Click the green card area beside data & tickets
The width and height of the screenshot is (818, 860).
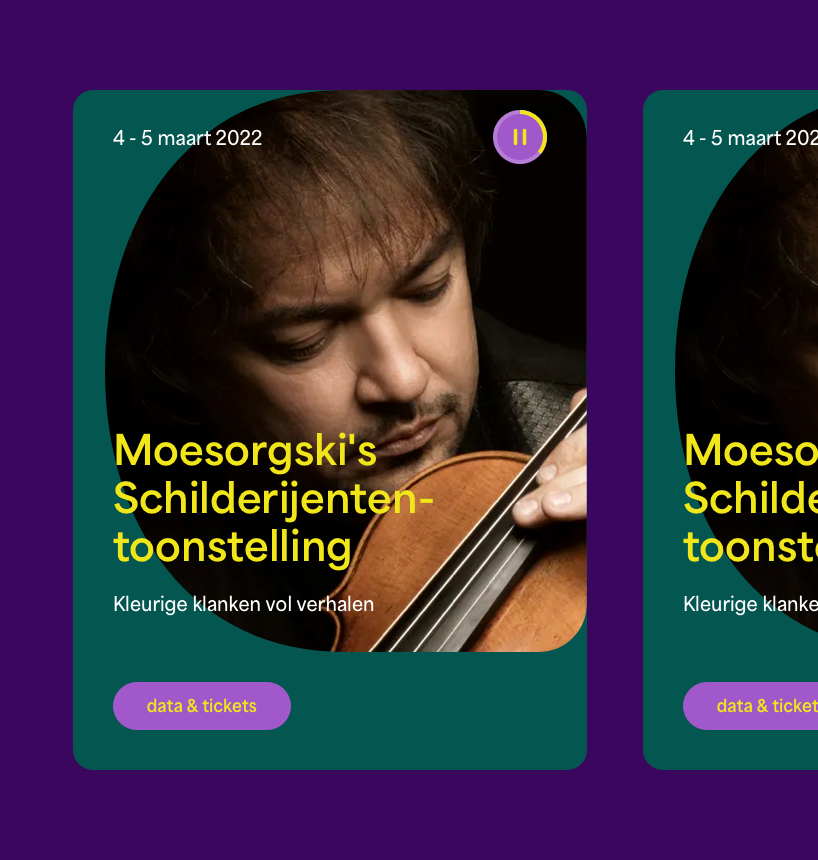click(x=439, y=708)
